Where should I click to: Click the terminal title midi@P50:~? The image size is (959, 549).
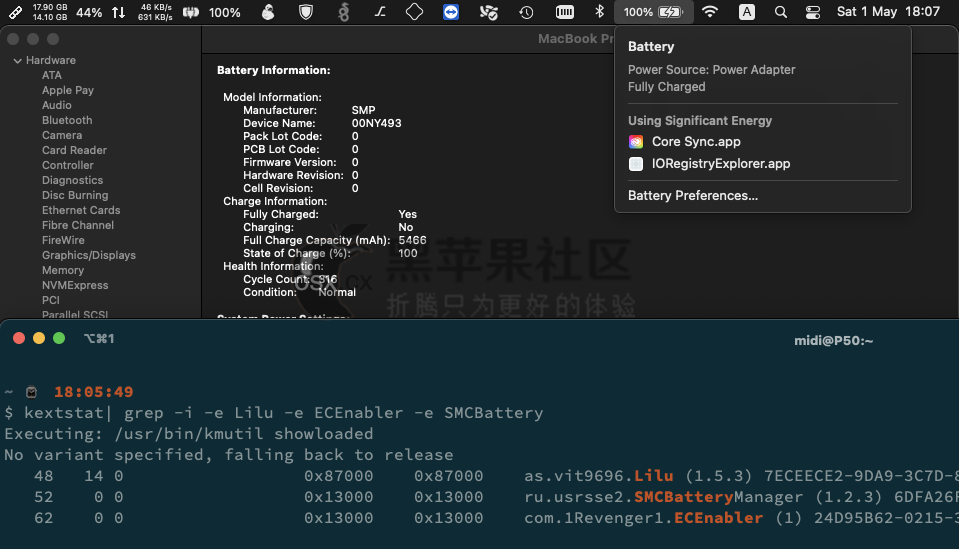tap(833, 341)
